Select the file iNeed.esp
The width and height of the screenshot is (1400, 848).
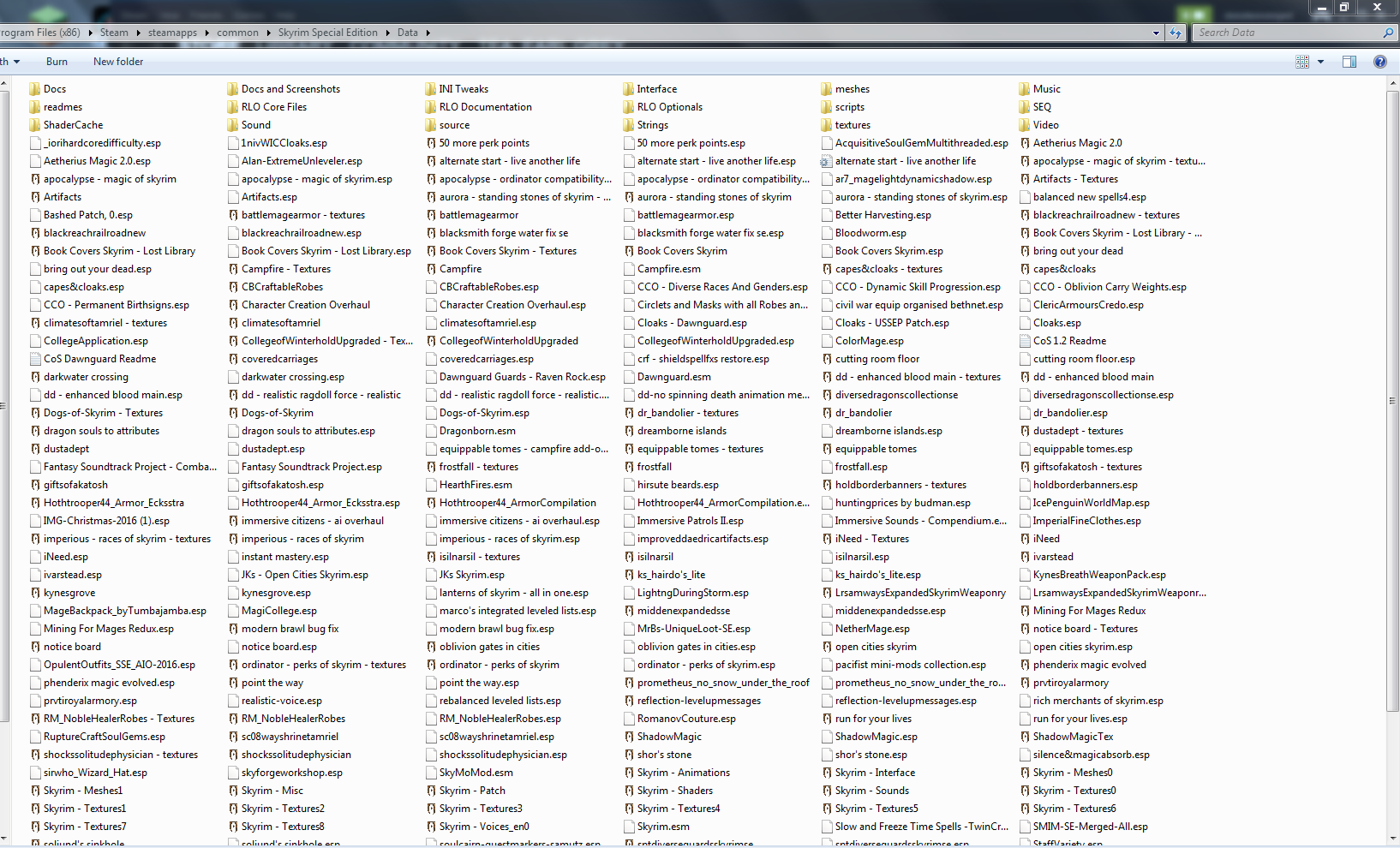click(x=65, y=557)
